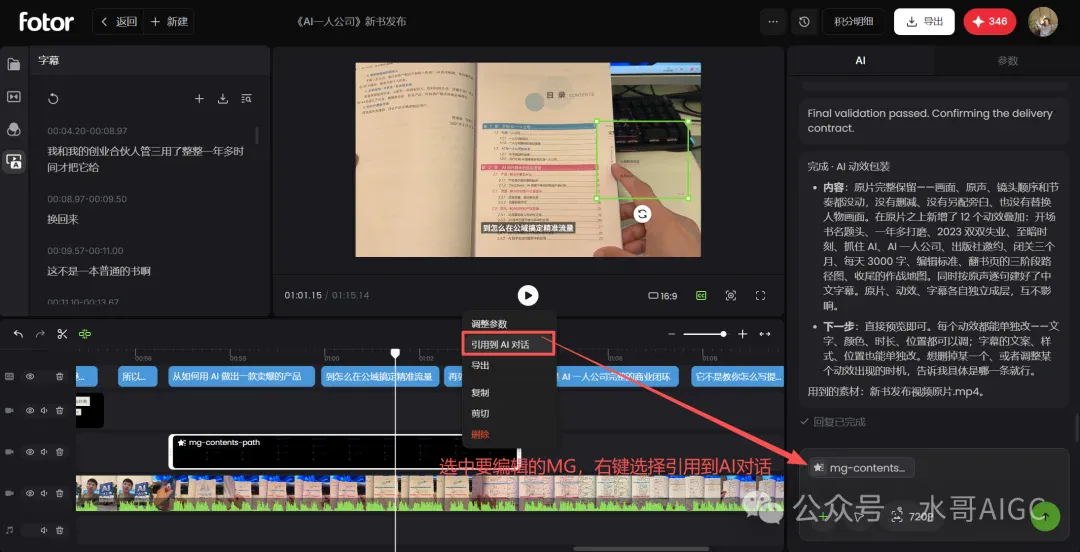
Task: Hide the subtitle track with the eye icon
Action: point(30,377)
